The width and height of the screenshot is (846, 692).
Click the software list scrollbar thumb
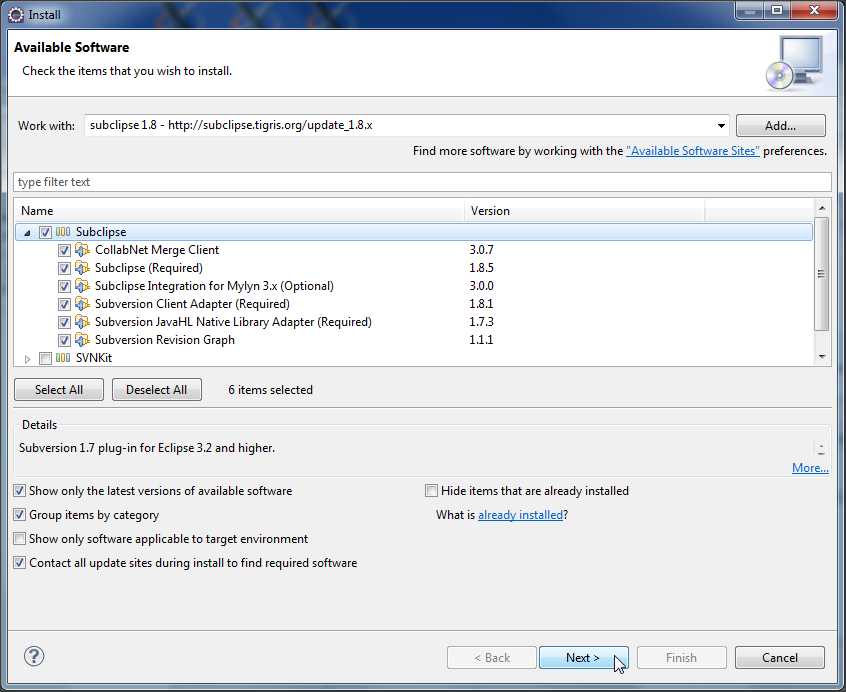tap(821, 273)
